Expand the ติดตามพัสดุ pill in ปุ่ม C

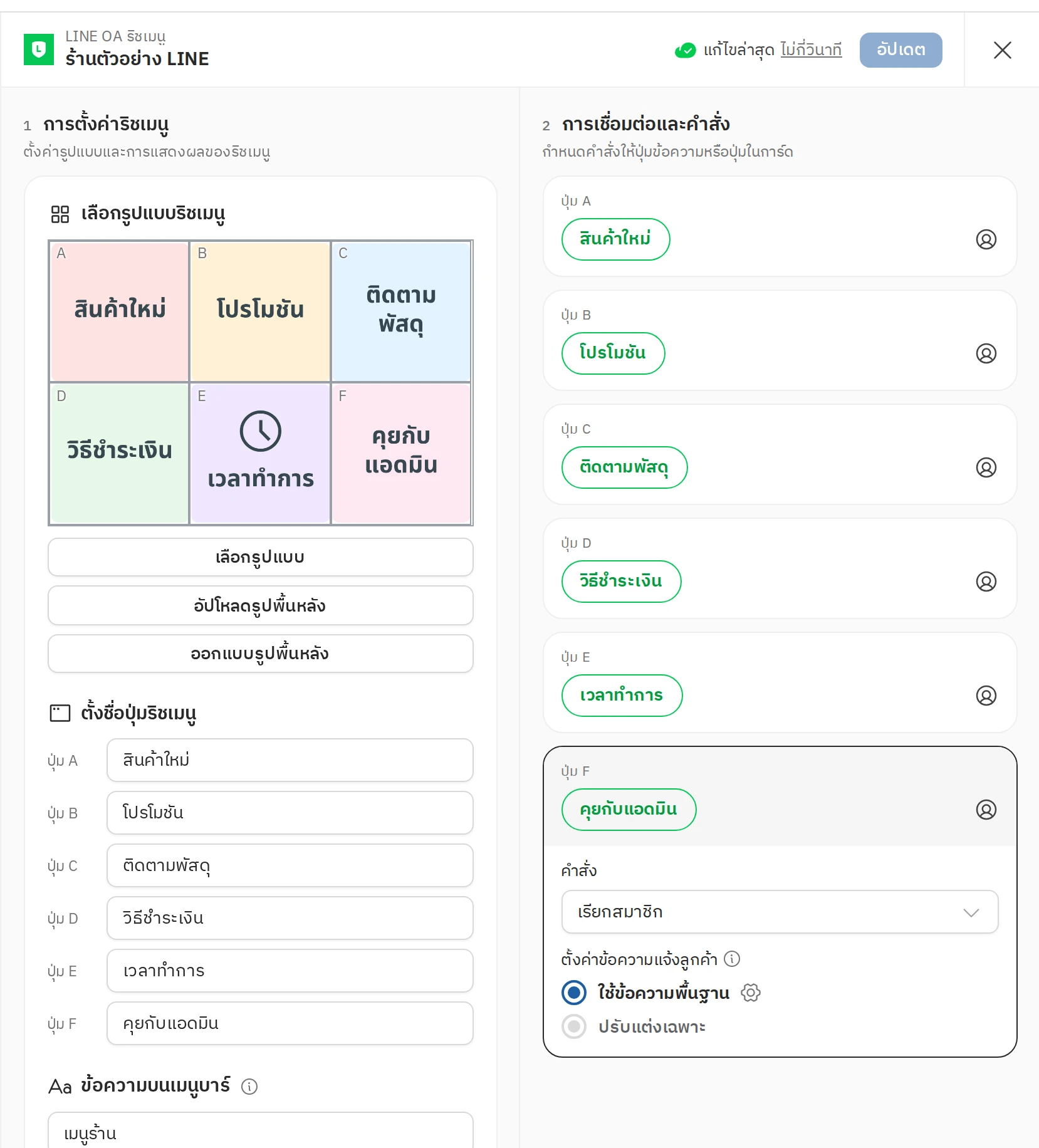click(x=625, y=467)
